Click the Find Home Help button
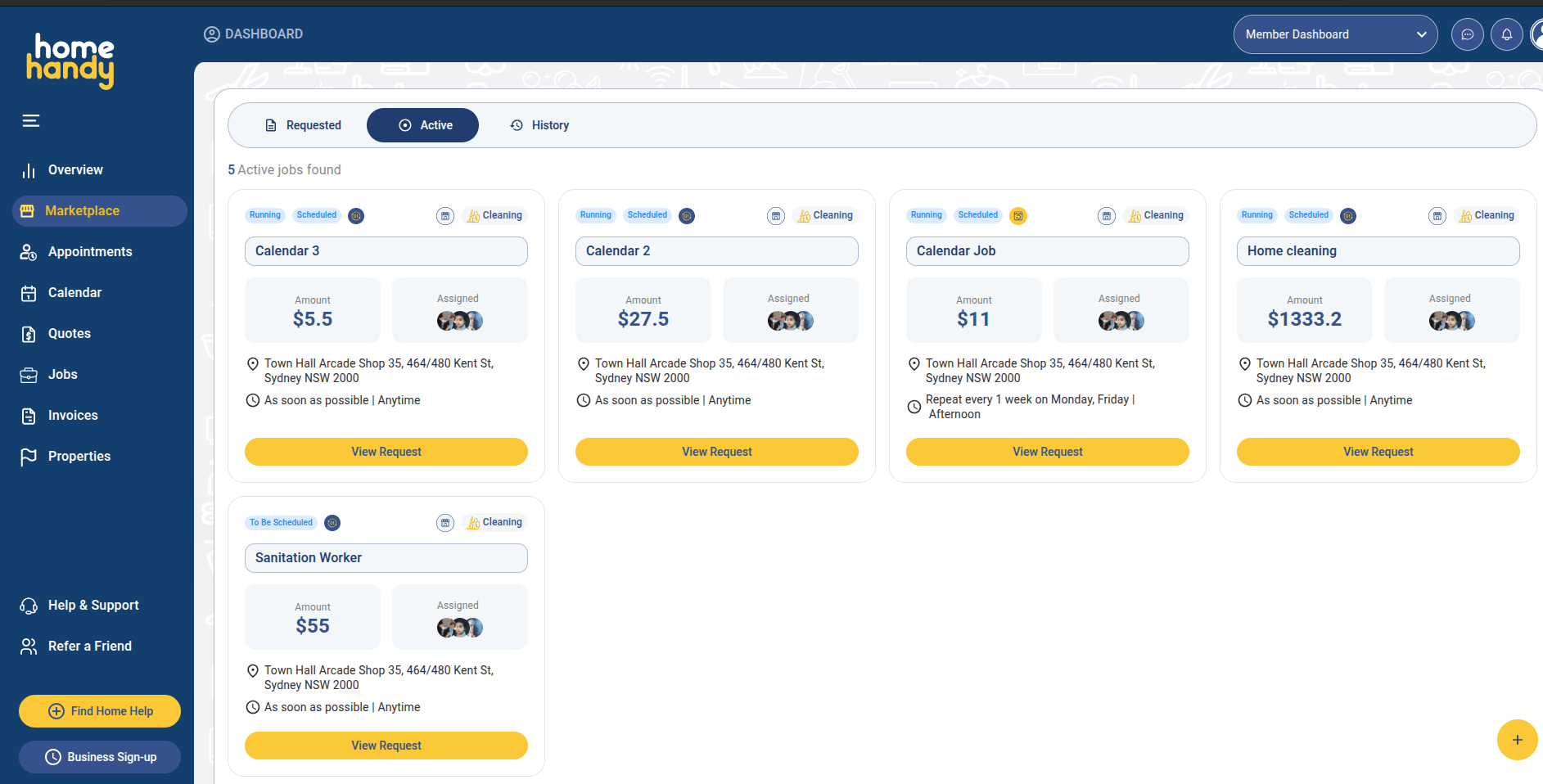This screenshot has width=1543, height=784. tap(100, 711)
